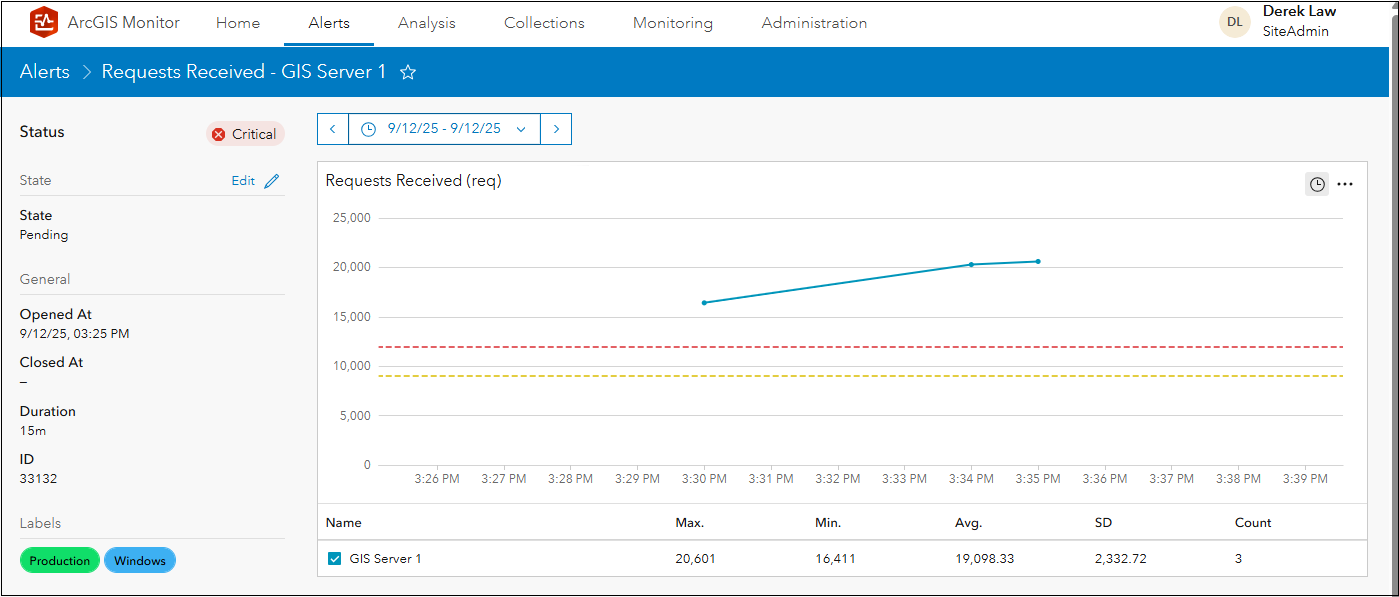This screenshot has height=597, width=1399.
Task: Advance to the next date range
Action: pos(556,129)
